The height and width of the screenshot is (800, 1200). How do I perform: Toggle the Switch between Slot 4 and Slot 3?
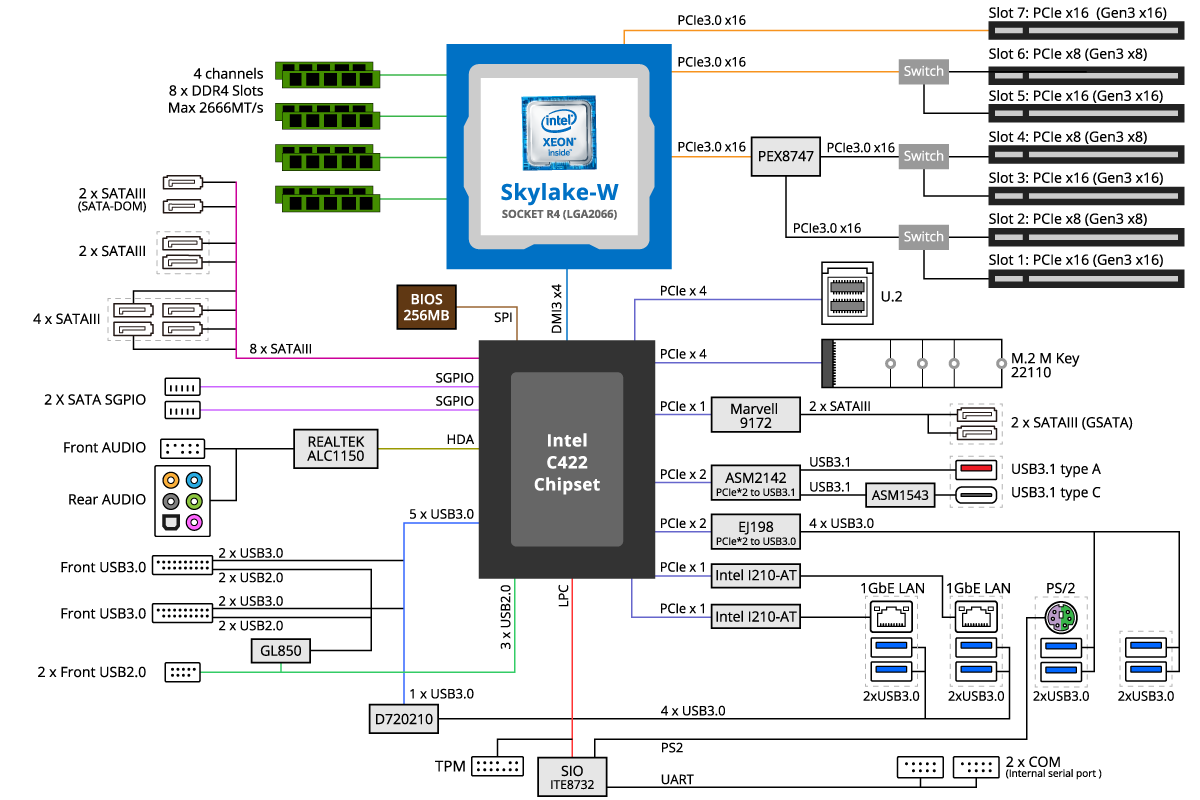(922, 156)
